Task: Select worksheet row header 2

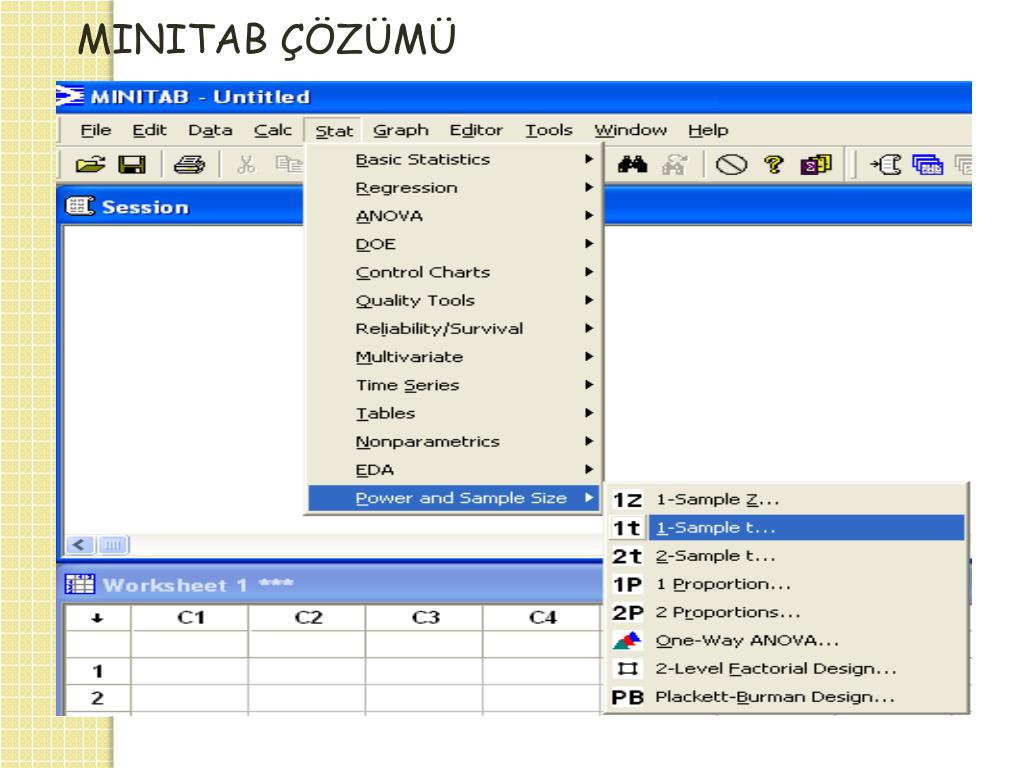Action: point(97,698)
